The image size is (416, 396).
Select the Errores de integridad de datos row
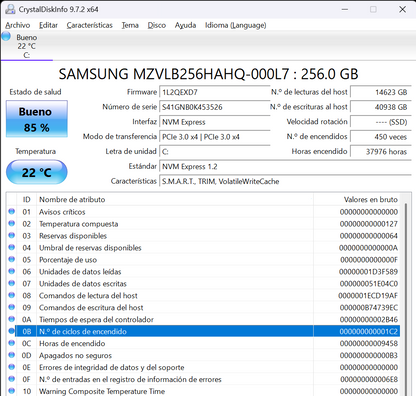203,367
